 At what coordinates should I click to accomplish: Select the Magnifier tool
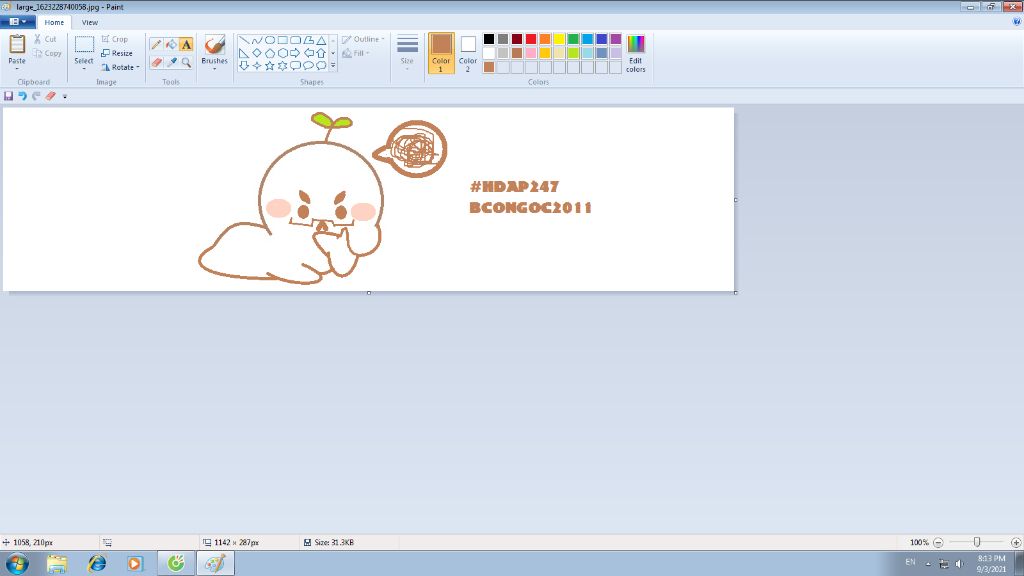[186, 63]
